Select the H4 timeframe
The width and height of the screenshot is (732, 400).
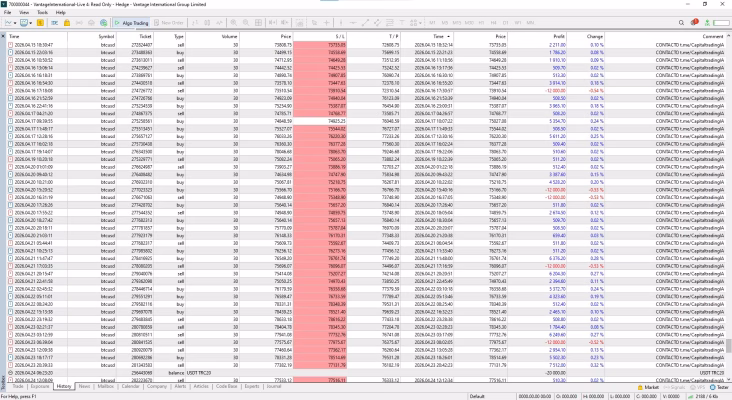point(493,22)
